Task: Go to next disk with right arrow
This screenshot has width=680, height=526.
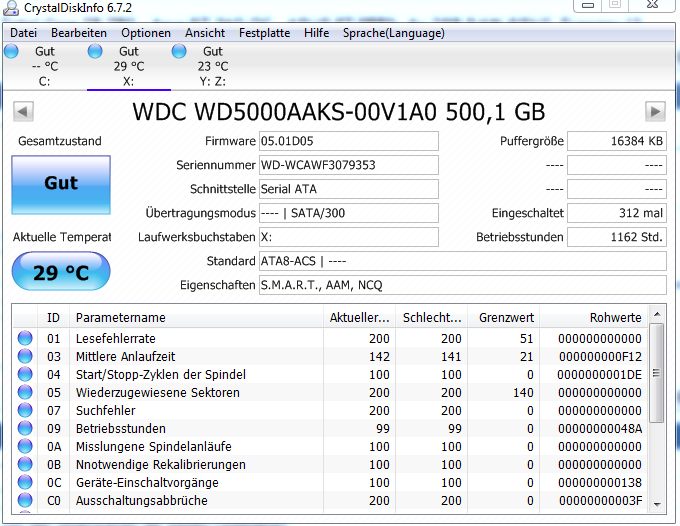Action: click(x=655, y=112)
